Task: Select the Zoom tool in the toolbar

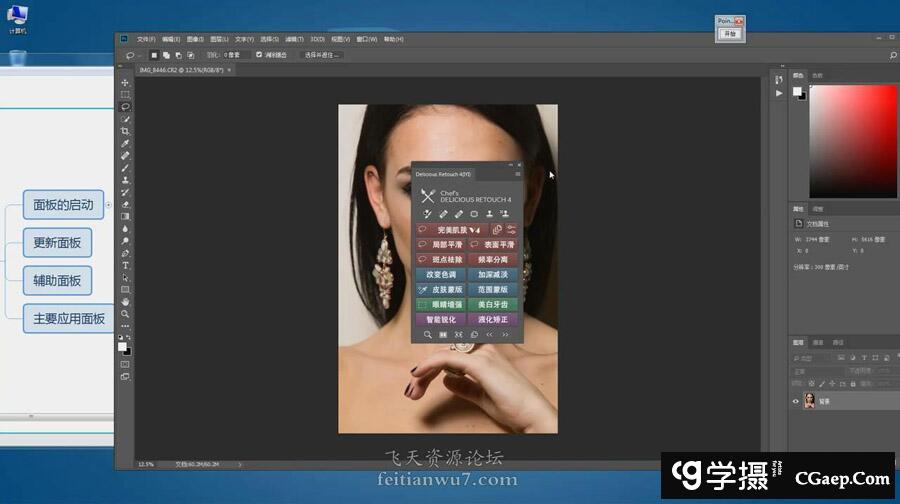Action: tap(125, 313)
